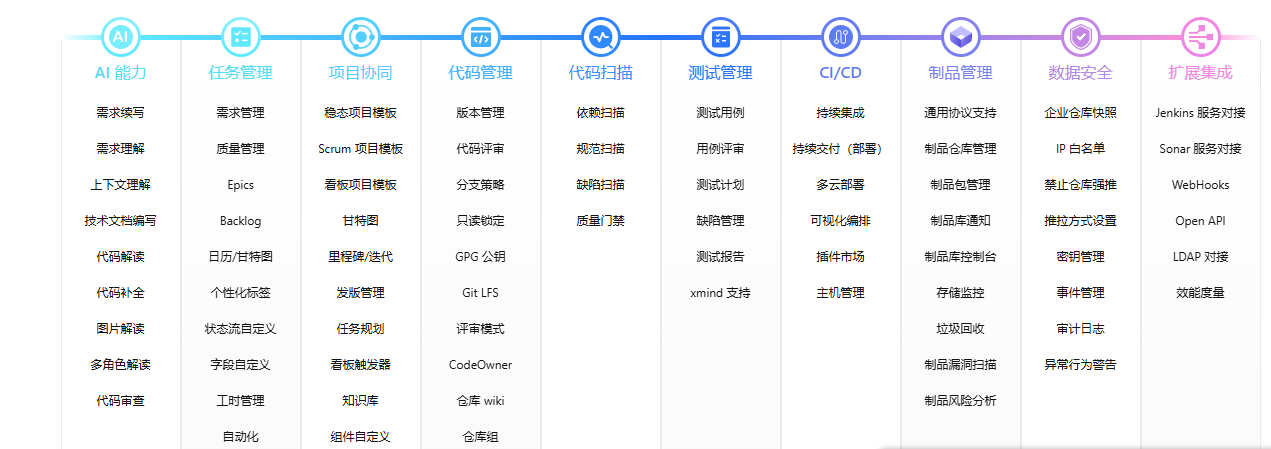This screenshot has height=449, width=1271.
Task: Select 分支策略 item
Action: click(480, 185)
